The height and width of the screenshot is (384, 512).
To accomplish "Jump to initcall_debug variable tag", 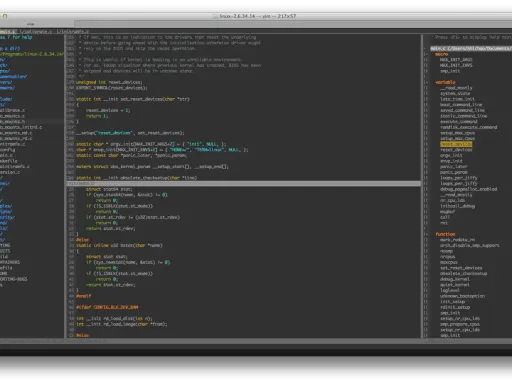I will coord(457,206).
